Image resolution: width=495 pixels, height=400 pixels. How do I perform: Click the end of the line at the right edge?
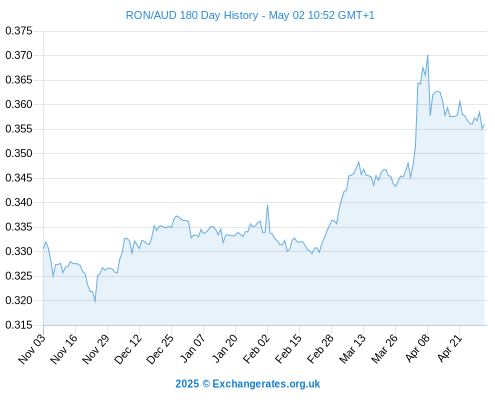(484, 125)
